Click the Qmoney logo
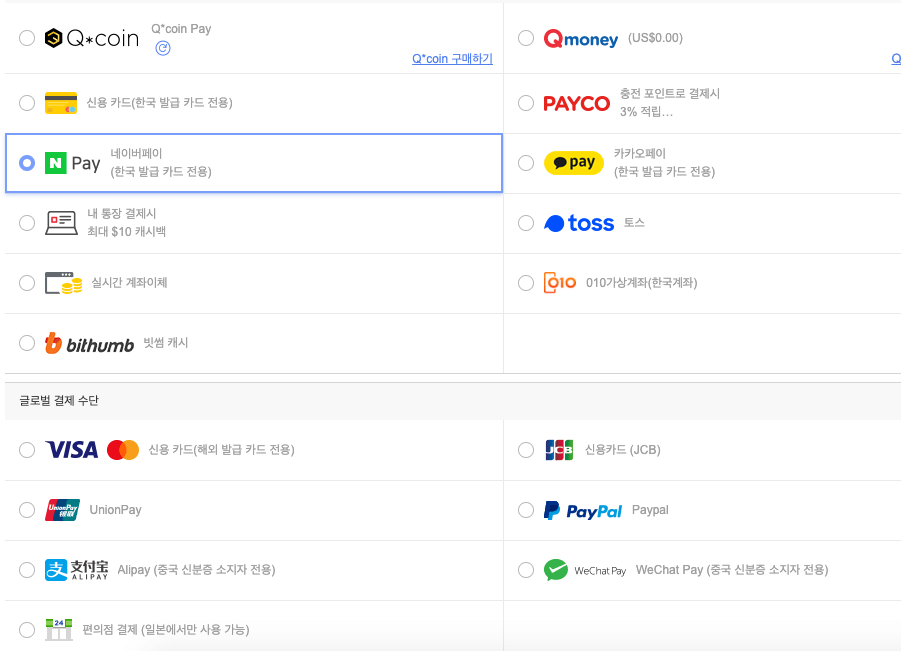Screen dimensions: 901x651 click(x=580, y=38)
